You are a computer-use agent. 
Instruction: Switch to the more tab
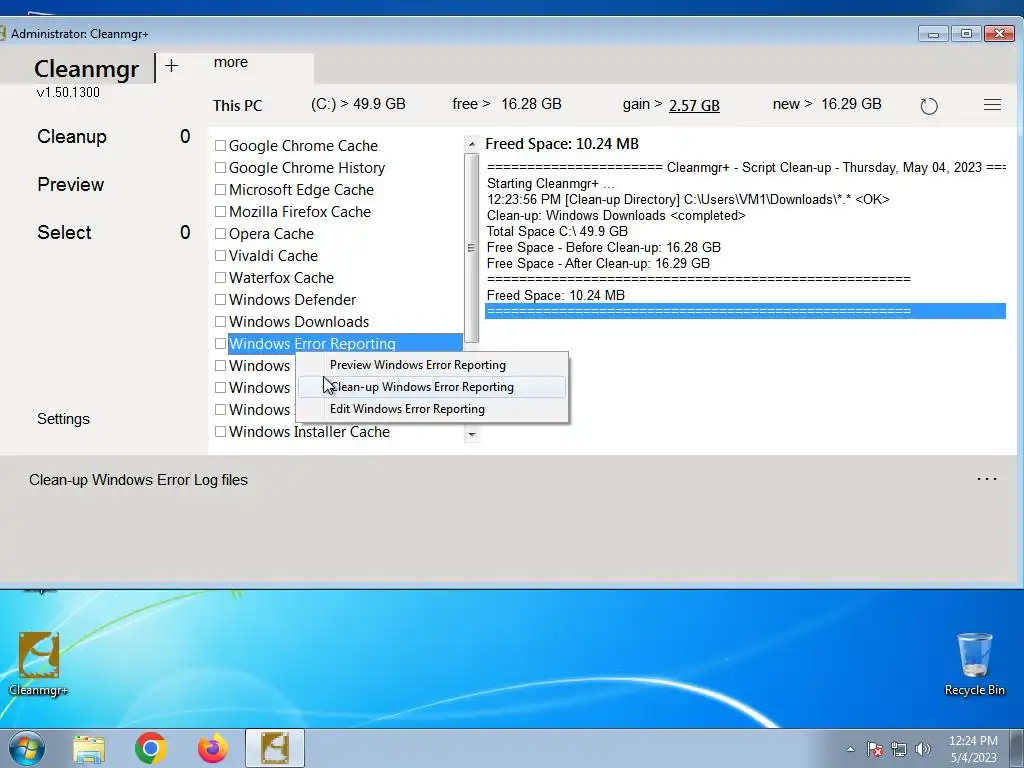[231, 62]
